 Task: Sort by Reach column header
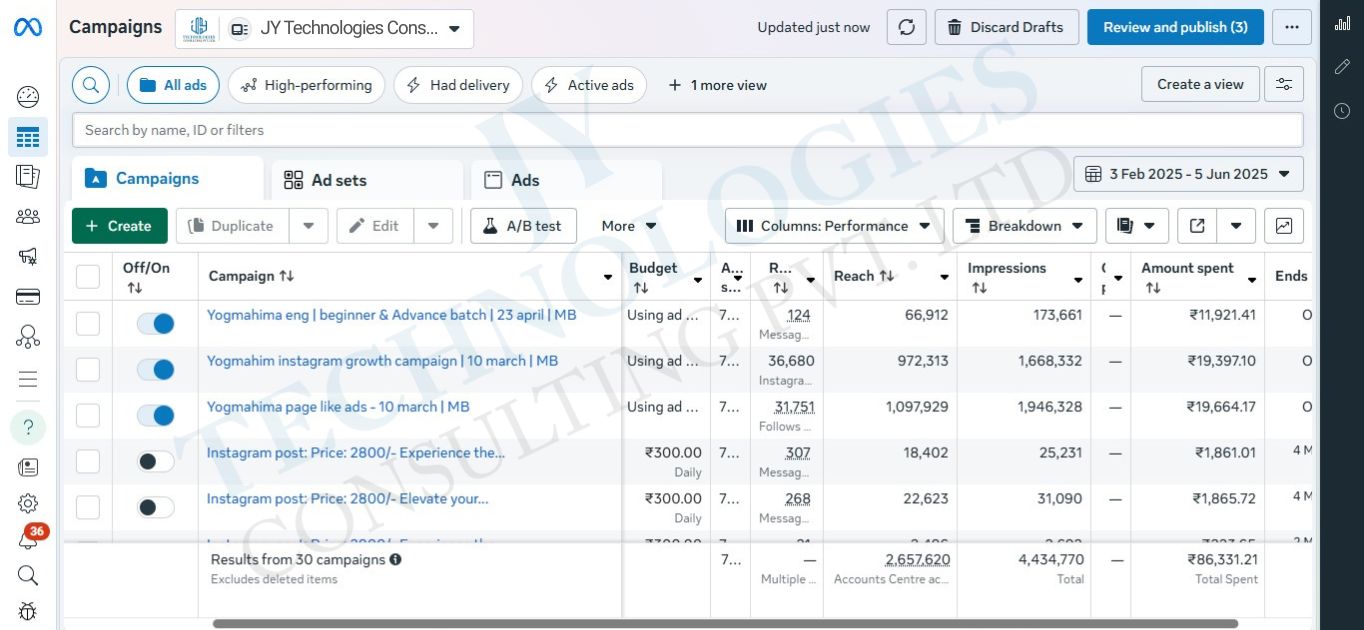[863, 276]
